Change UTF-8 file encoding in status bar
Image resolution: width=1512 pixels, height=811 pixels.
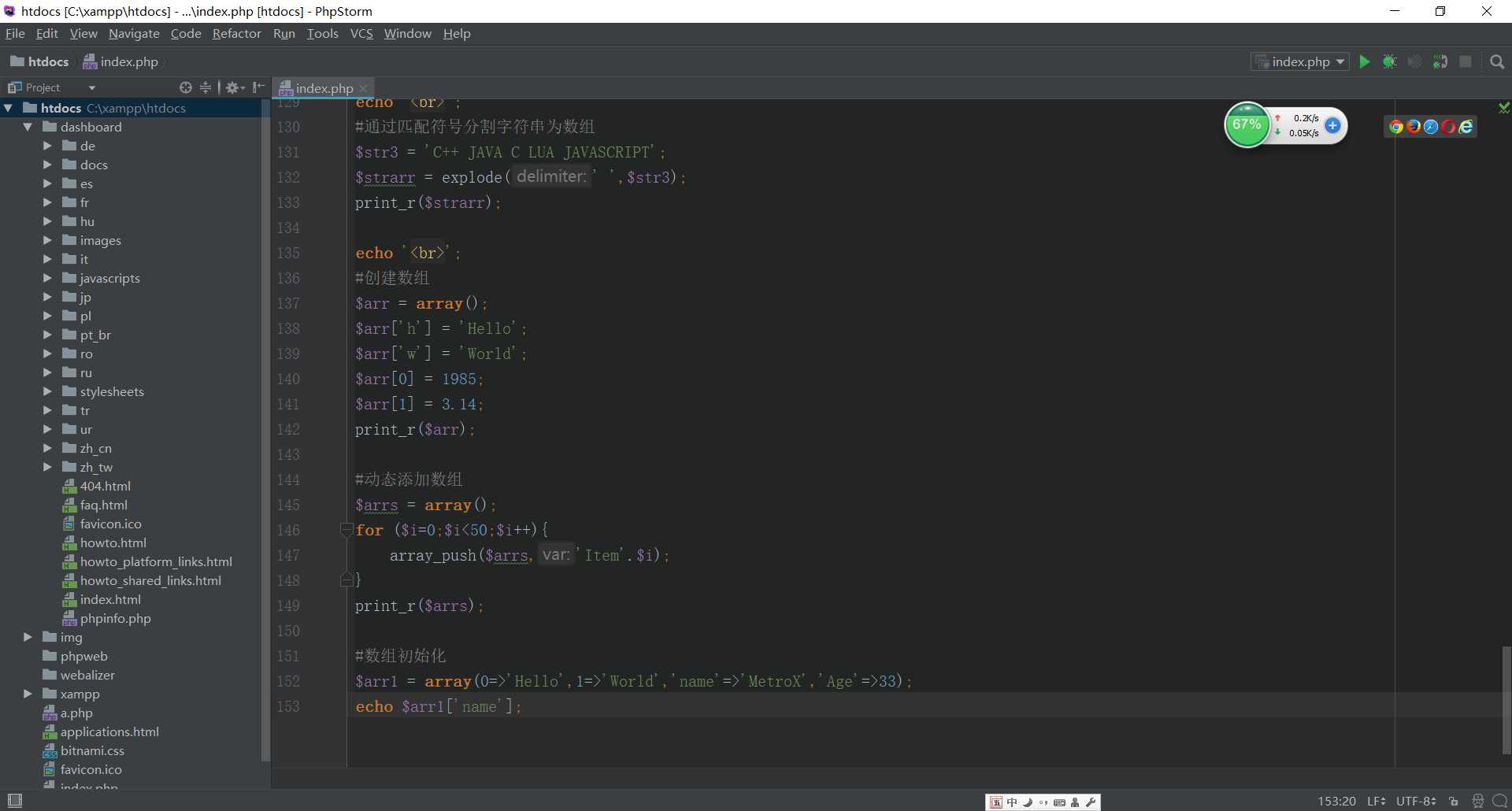click(x=1416, y=801)
